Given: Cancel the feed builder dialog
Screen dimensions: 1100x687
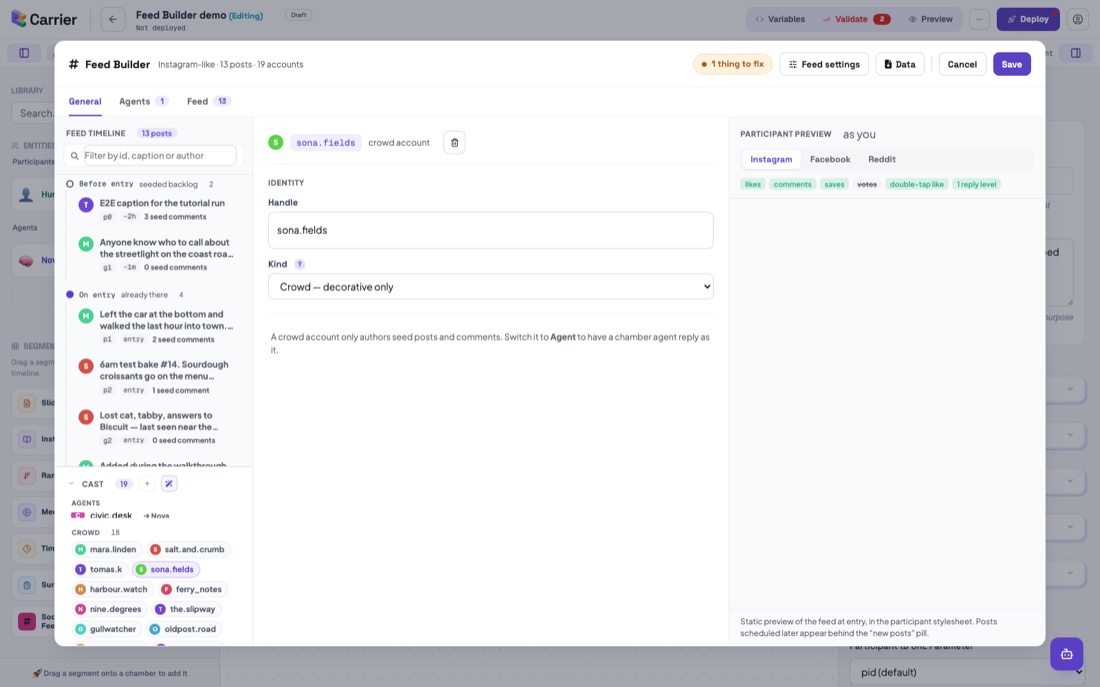Looking at the screenshot, I should coord(962,65).
